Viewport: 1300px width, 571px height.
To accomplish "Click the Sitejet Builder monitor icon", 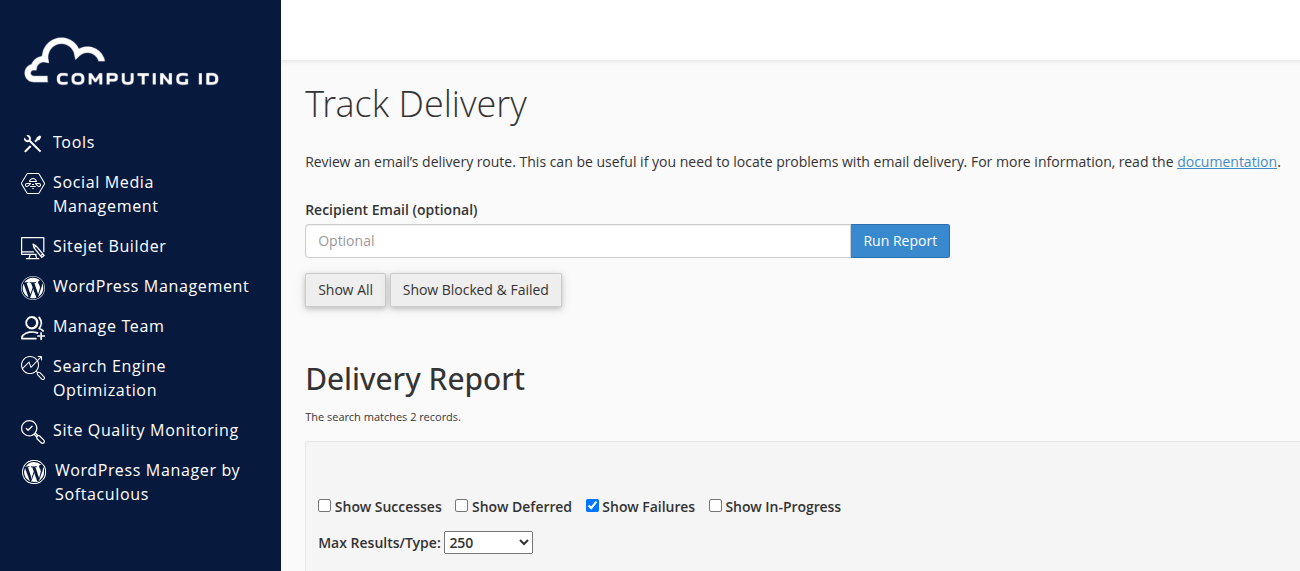I will coord(33,247).
